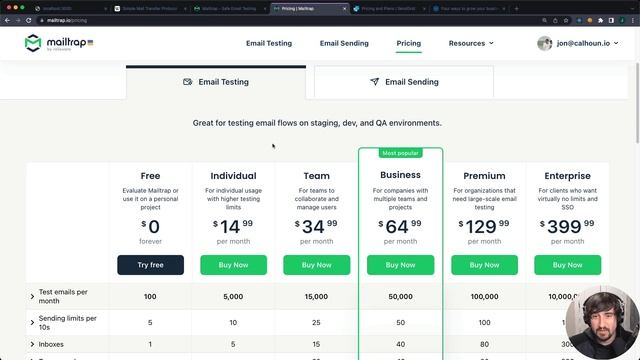
Task: Buy the Business plan
Action: [x=400, y=265]
